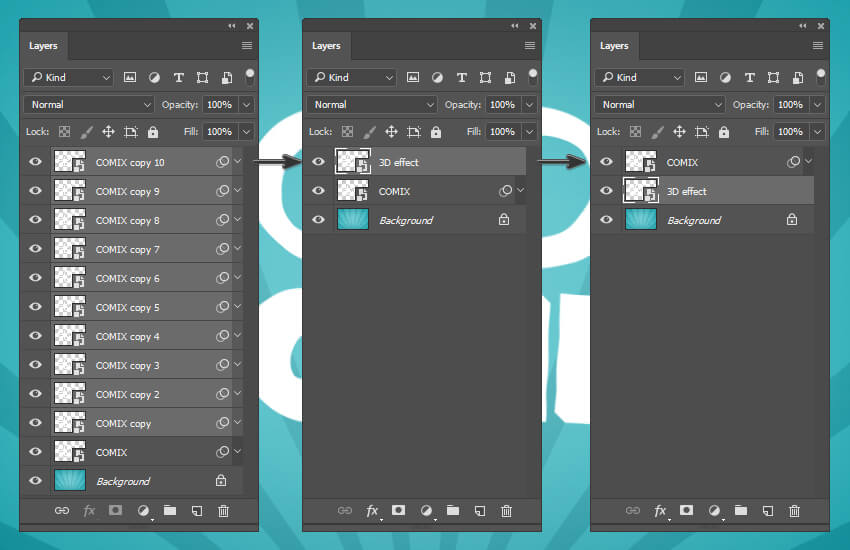Click Opacity 100% field in right panel
Image resolution: width=850 pixels, height=550 pixels.
(790, 105)
